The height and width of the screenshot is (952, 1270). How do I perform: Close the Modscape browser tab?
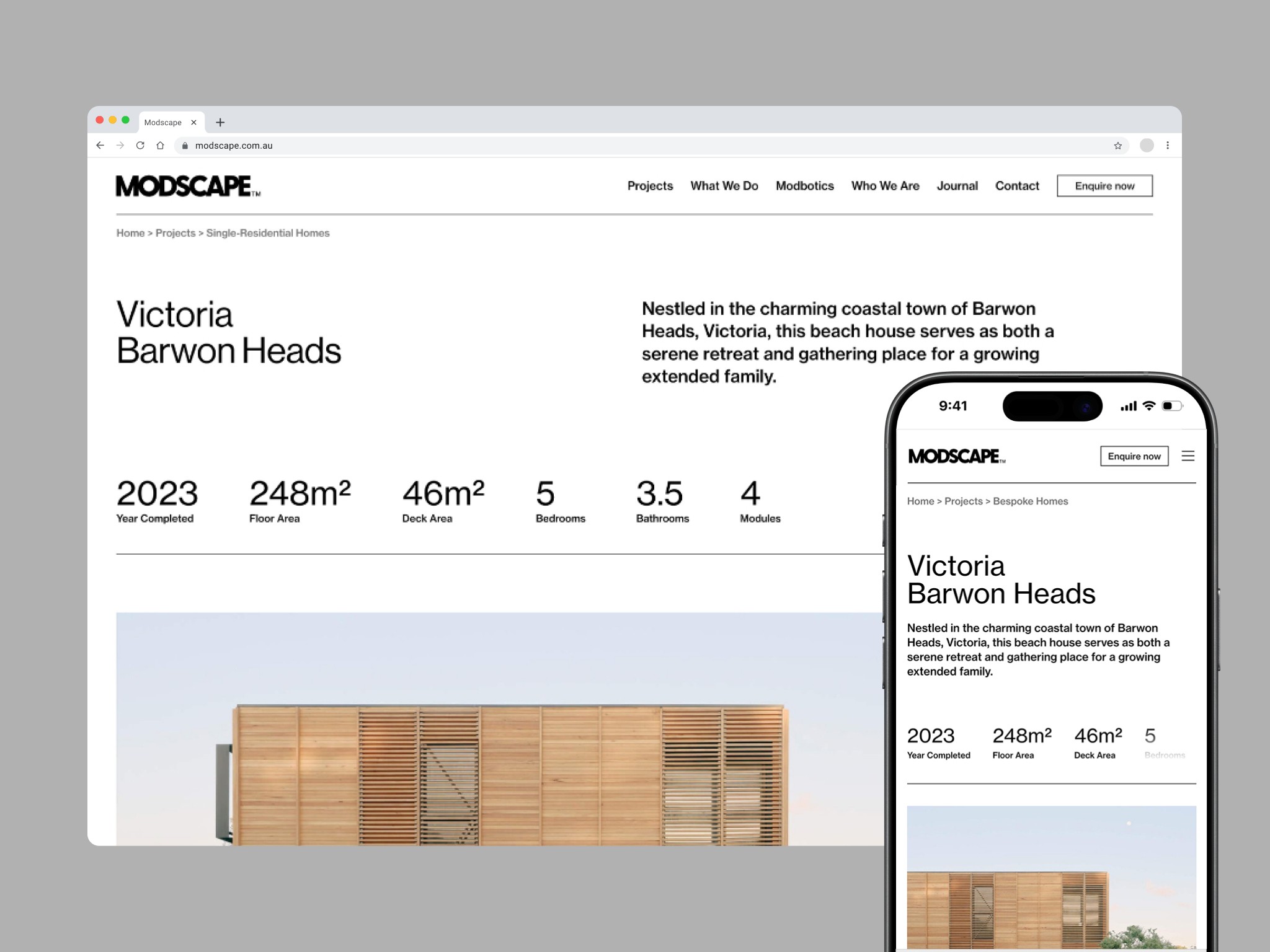(x=193, y=123)
